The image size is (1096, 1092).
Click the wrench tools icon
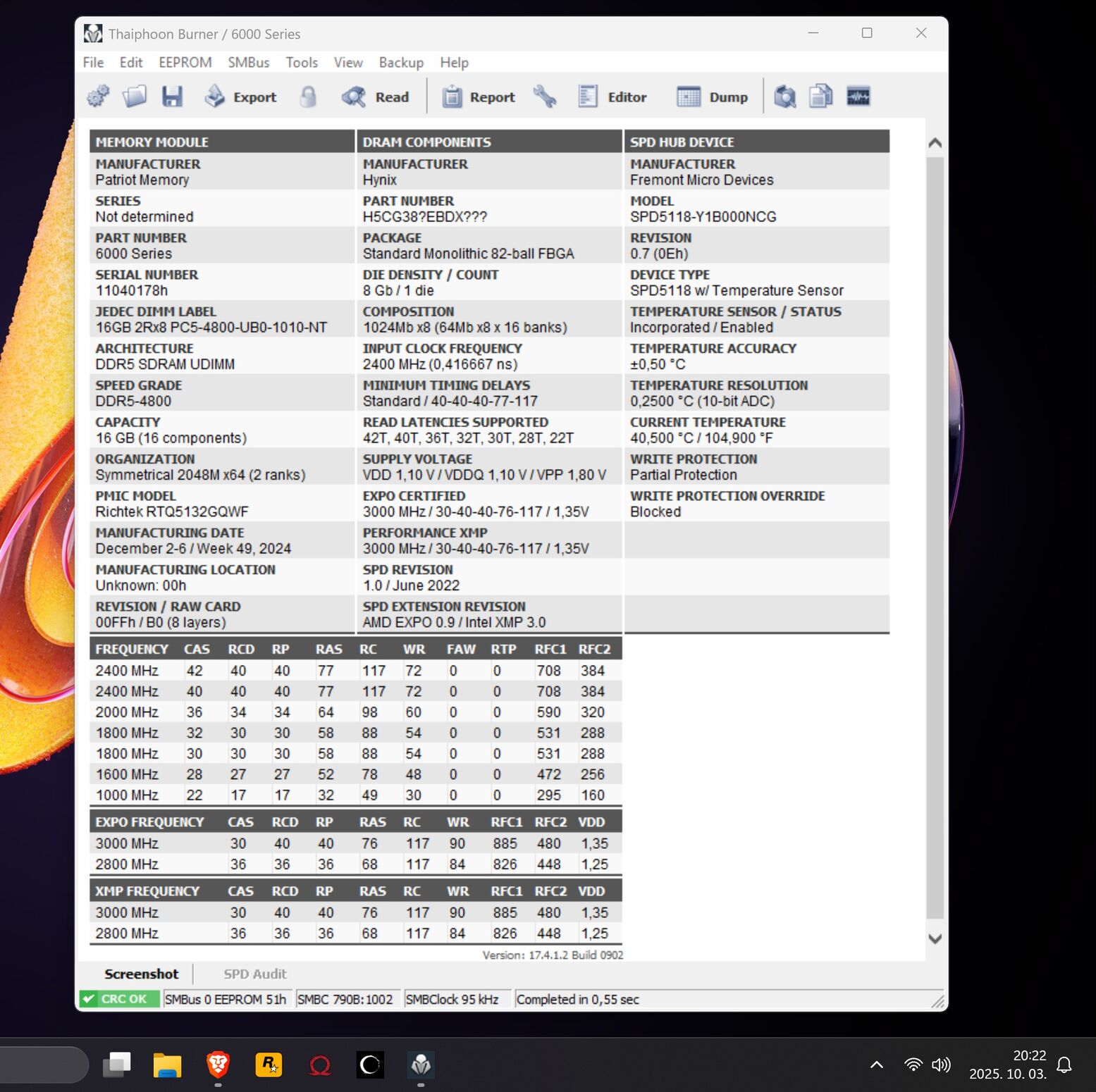click(x=545, y=97)
